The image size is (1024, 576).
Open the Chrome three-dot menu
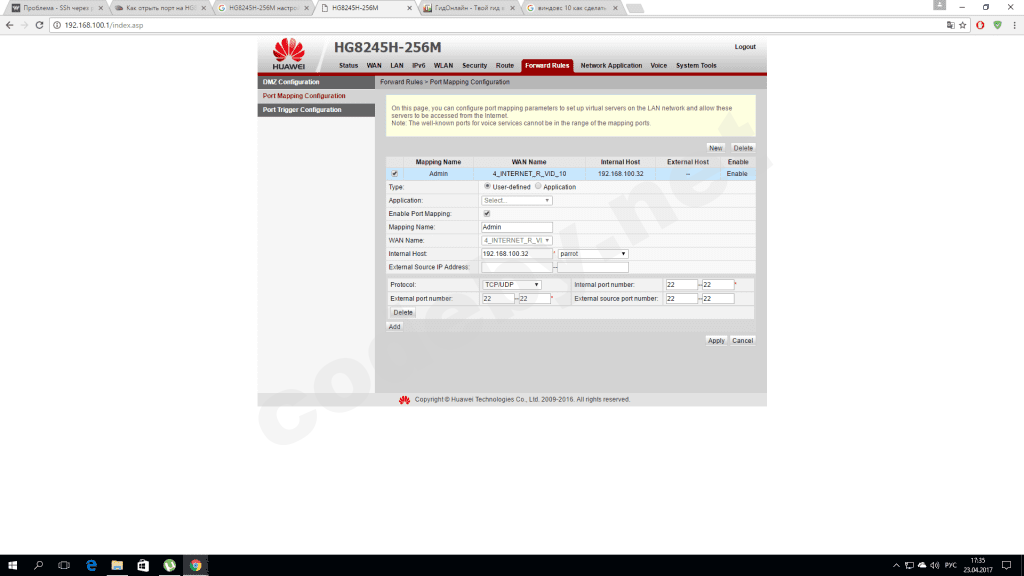(x=1014, y=25)
